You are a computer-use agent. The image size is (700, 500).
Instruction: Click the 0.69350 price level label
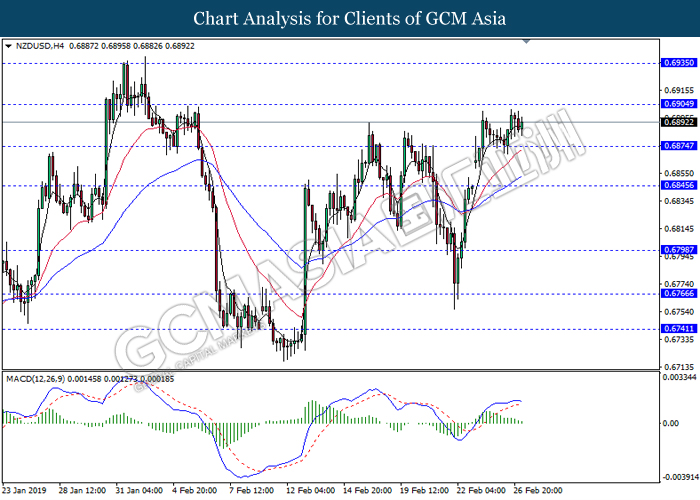tap(679, 63)
